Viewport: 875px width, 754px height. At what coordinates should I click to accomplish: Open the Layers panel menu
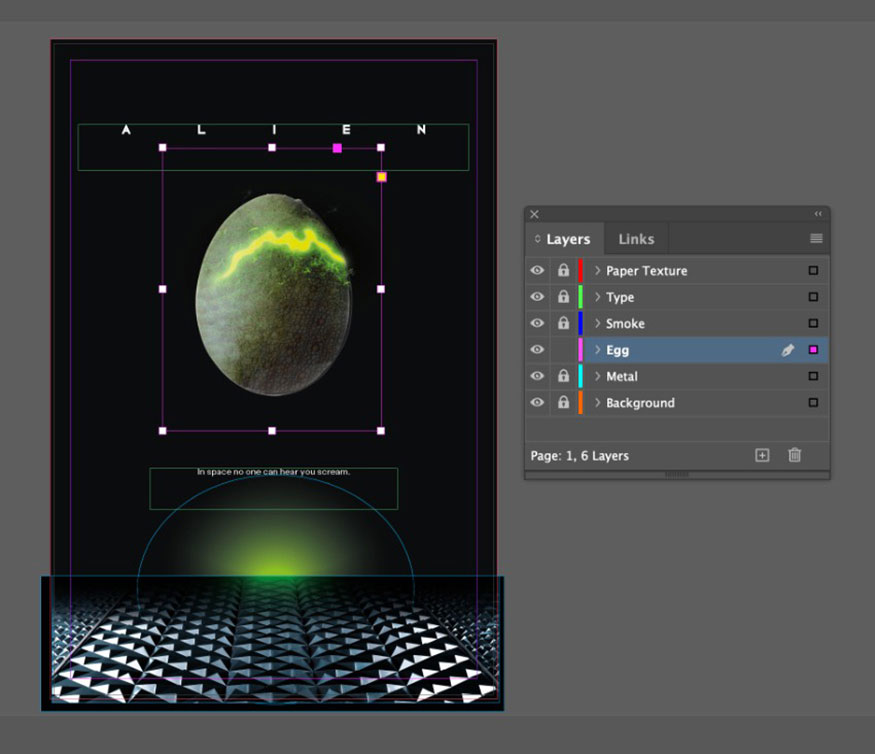pyautogui.click(x=816, y=239)
